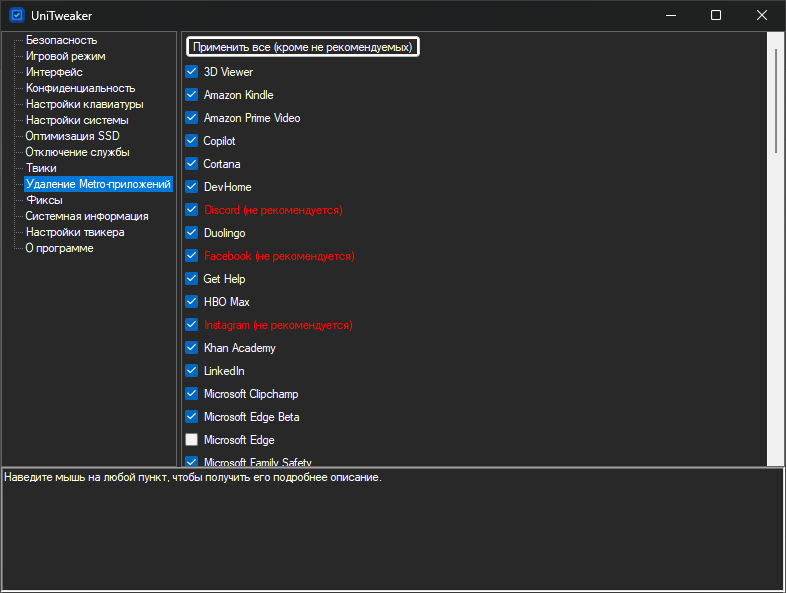Viewport: 786px width, 593px height.
Task: Click the vertical scrollbar of apps list
Action: (x=776, y=100)
